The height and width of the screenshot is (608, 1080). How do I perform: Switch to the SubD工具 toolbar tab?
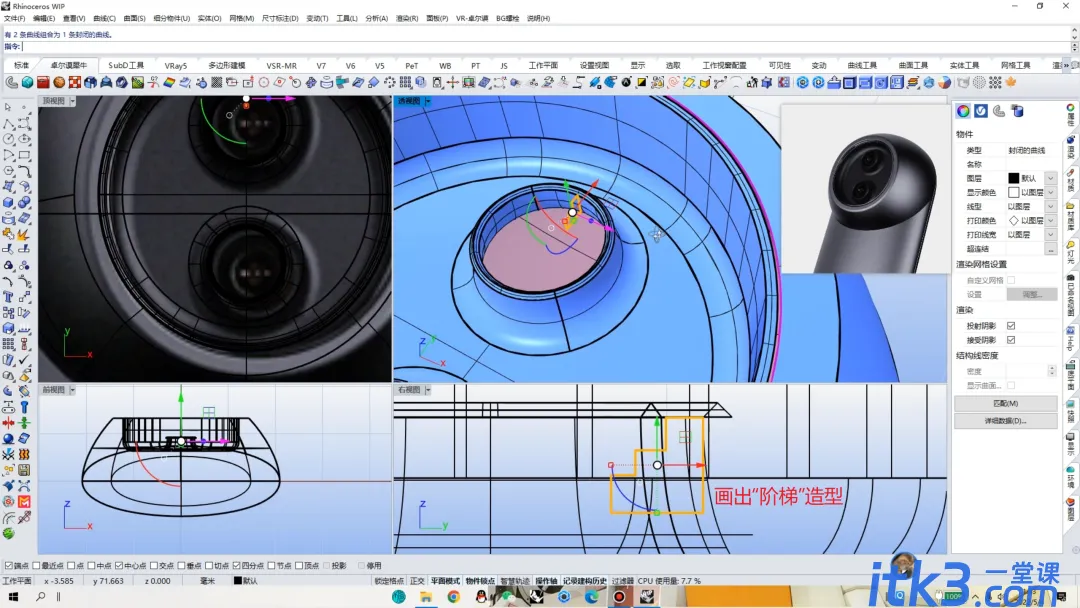[x=126, y=65]
